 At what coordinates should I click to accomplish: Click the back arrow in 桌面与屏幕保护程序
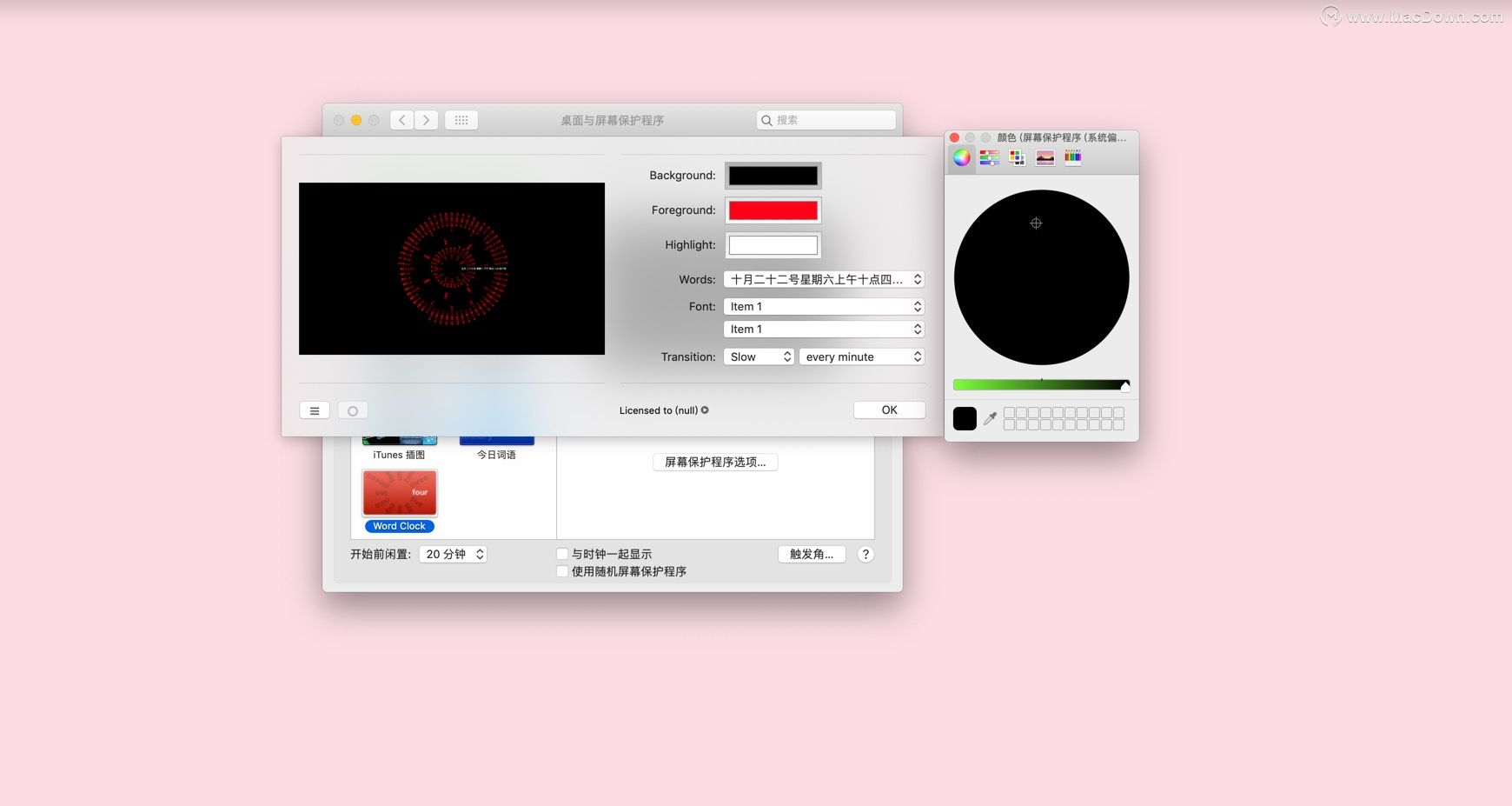point(401,120)
